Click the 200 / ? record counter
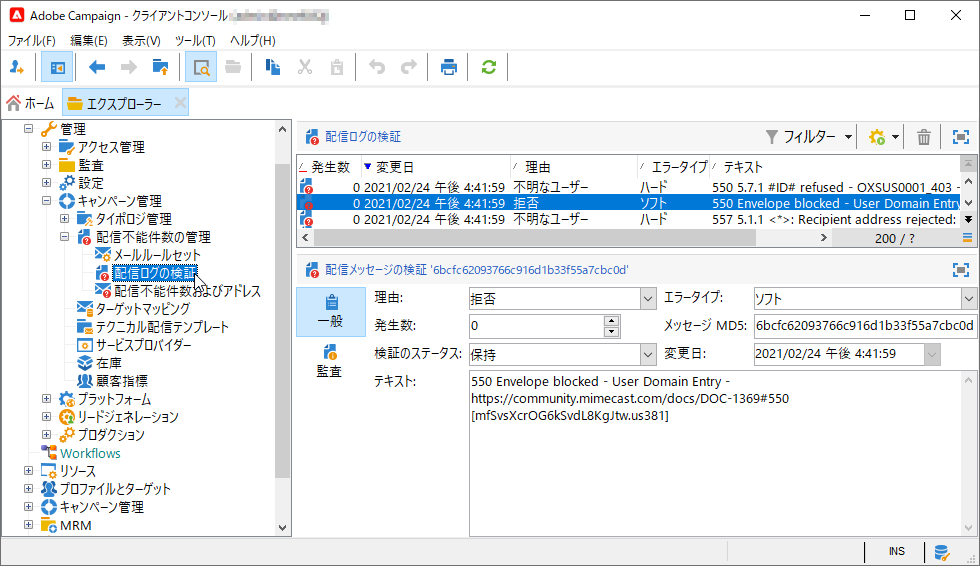 point(894,238)
